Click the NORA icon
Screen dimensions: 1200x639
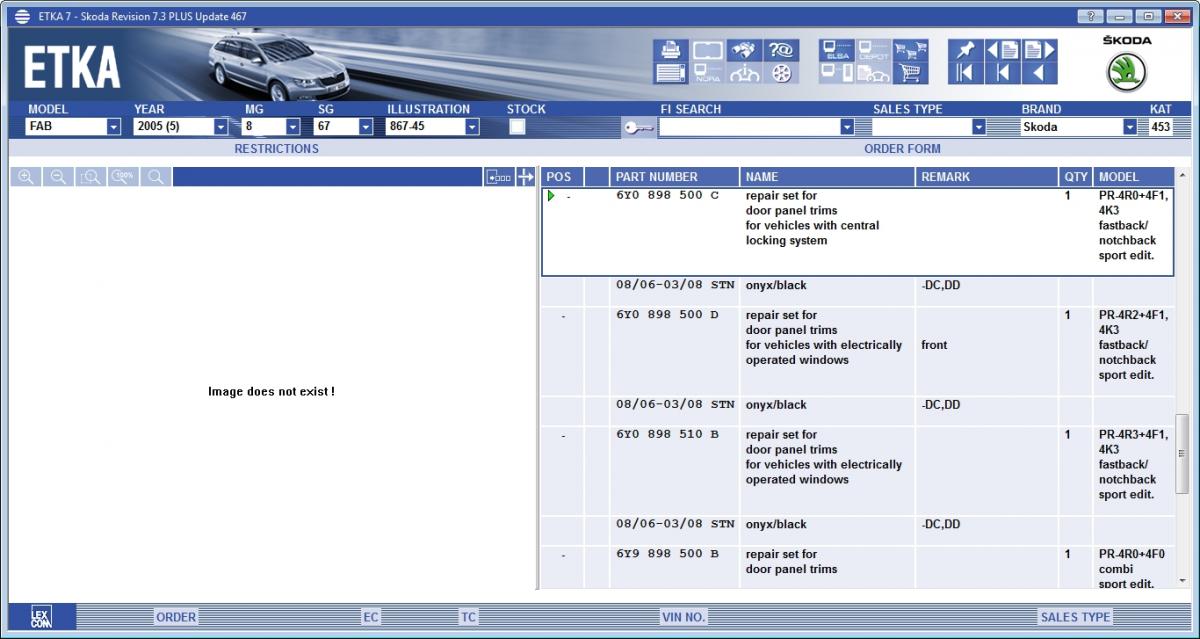pyautogui.click(x=707, y=73)
